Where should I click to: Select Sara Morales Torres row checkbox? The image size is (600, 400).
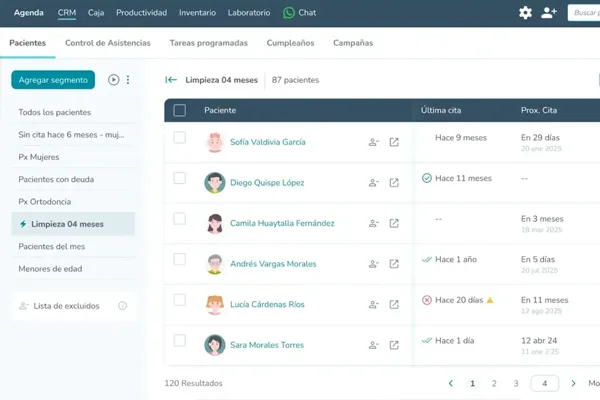(x=180, y=341)
